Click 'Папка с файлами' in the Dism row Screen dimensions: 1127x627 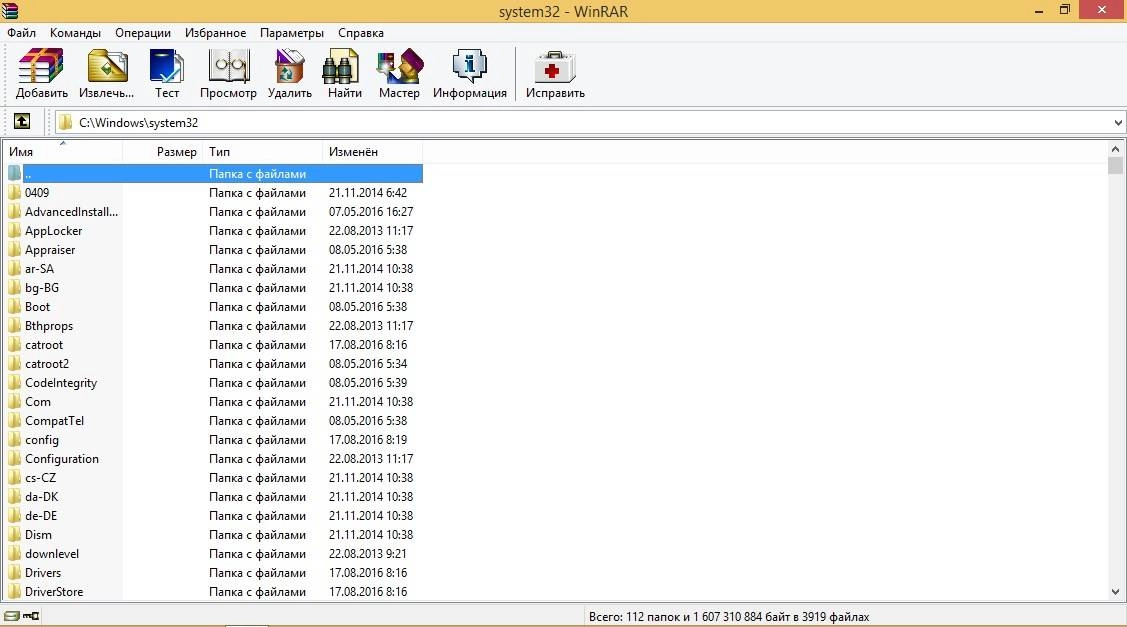coord(257,535)
